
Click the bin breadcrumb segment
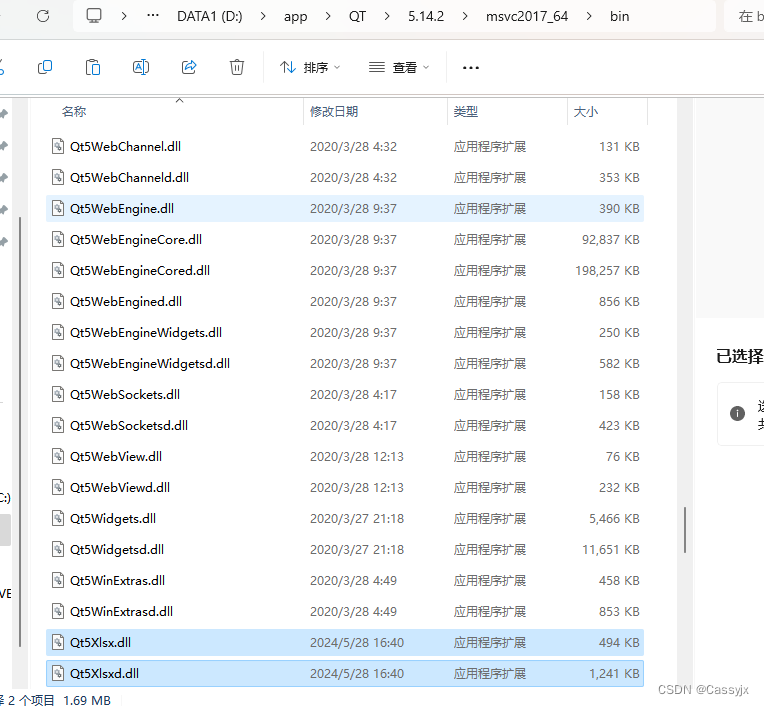[x=619, y=16]
